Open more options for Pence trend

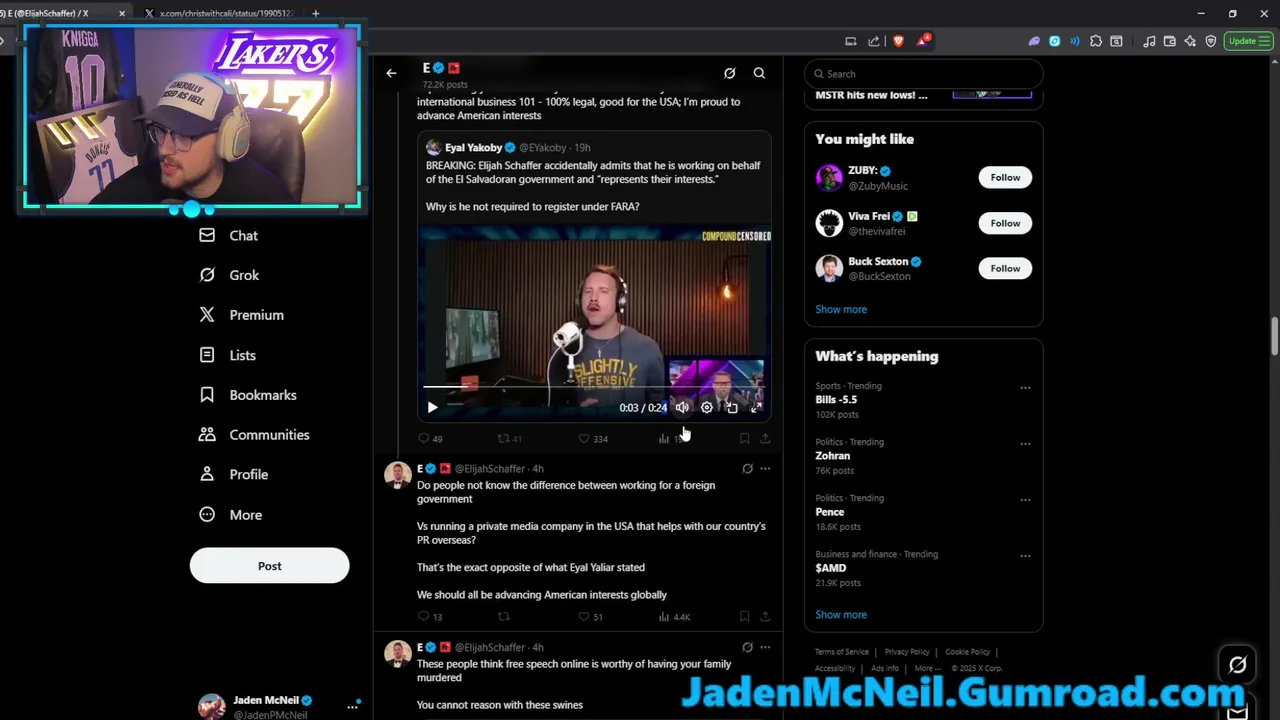1025,499
